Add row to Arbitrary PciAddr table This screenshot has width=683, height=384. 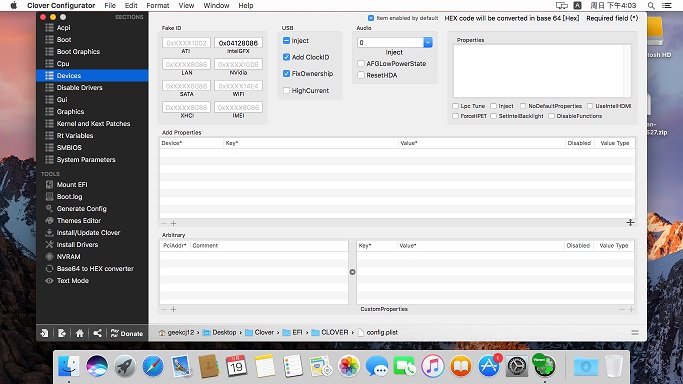click(173, 310)
